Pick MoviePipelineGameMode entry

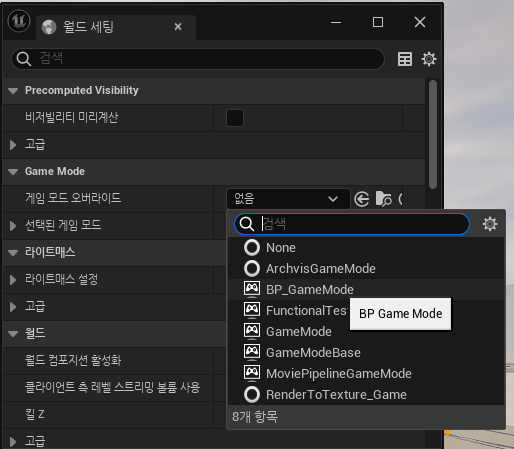pos(366,374)
